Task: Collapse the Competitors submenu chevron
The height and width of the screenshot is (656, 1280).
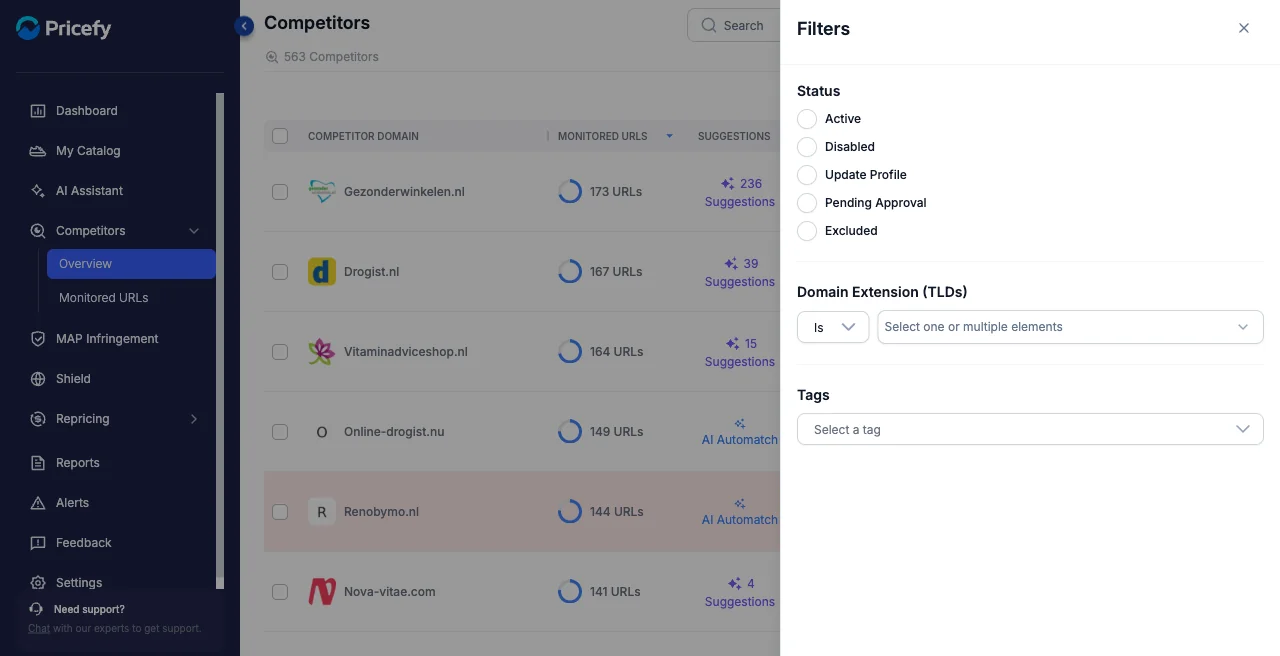Action: pyautogui.click(x=194, y=231)
